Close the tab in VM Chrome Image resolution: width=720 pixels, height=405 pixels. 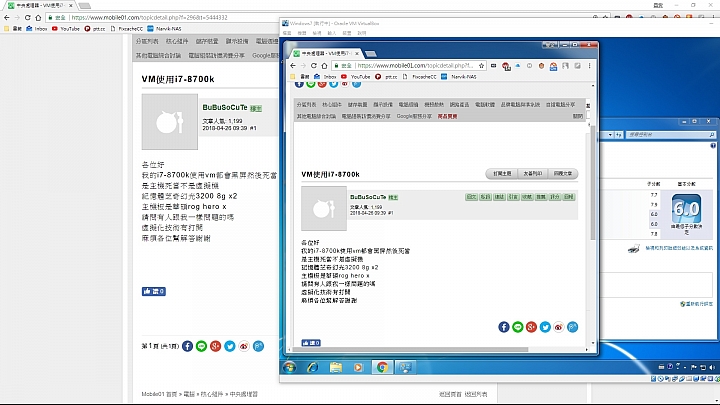[357, 53]
